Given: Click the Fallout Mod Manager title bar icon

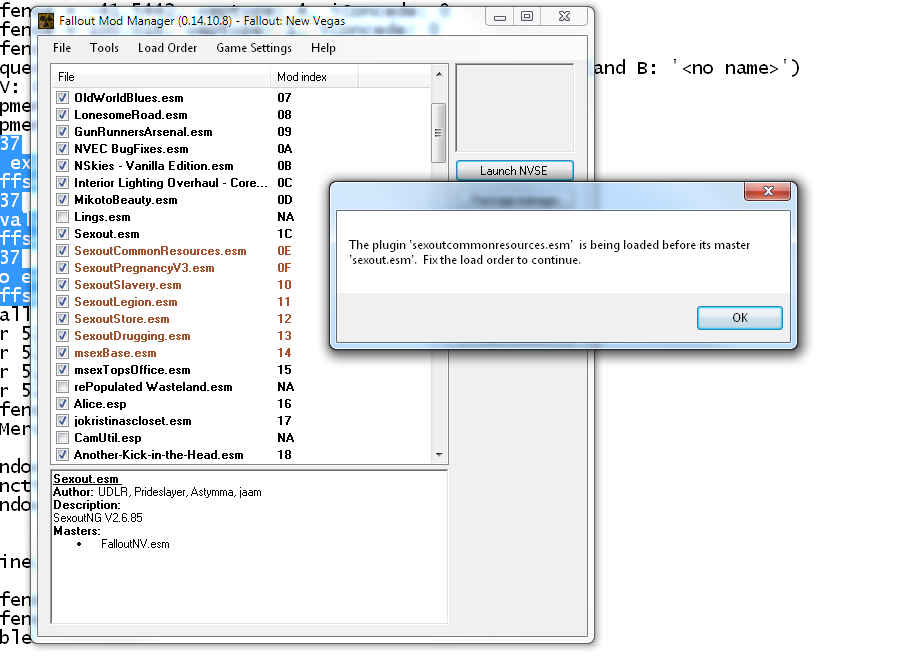Looking at the screenshot, I should [x=46, y=21].
